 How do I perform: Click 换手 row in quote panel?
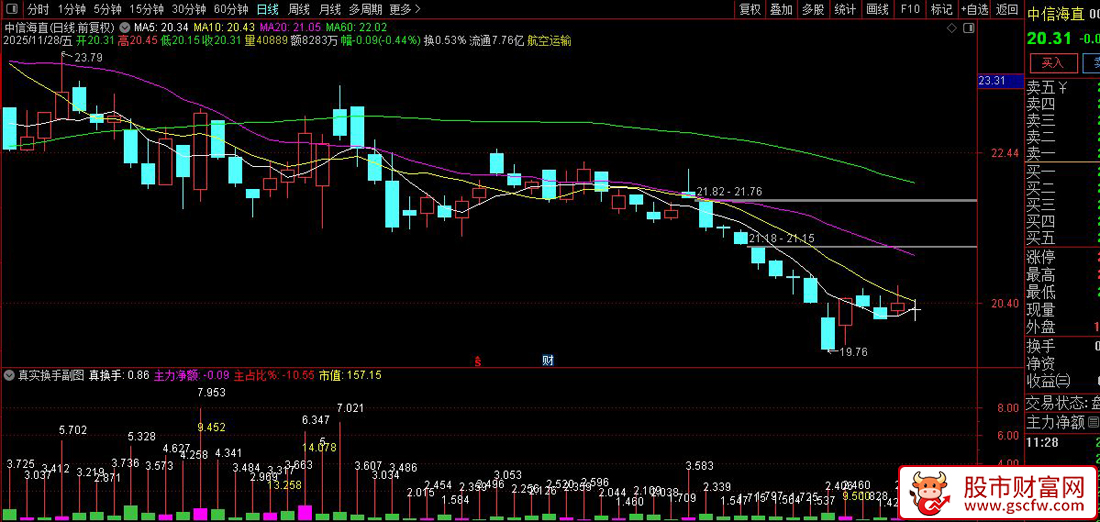1063,346
